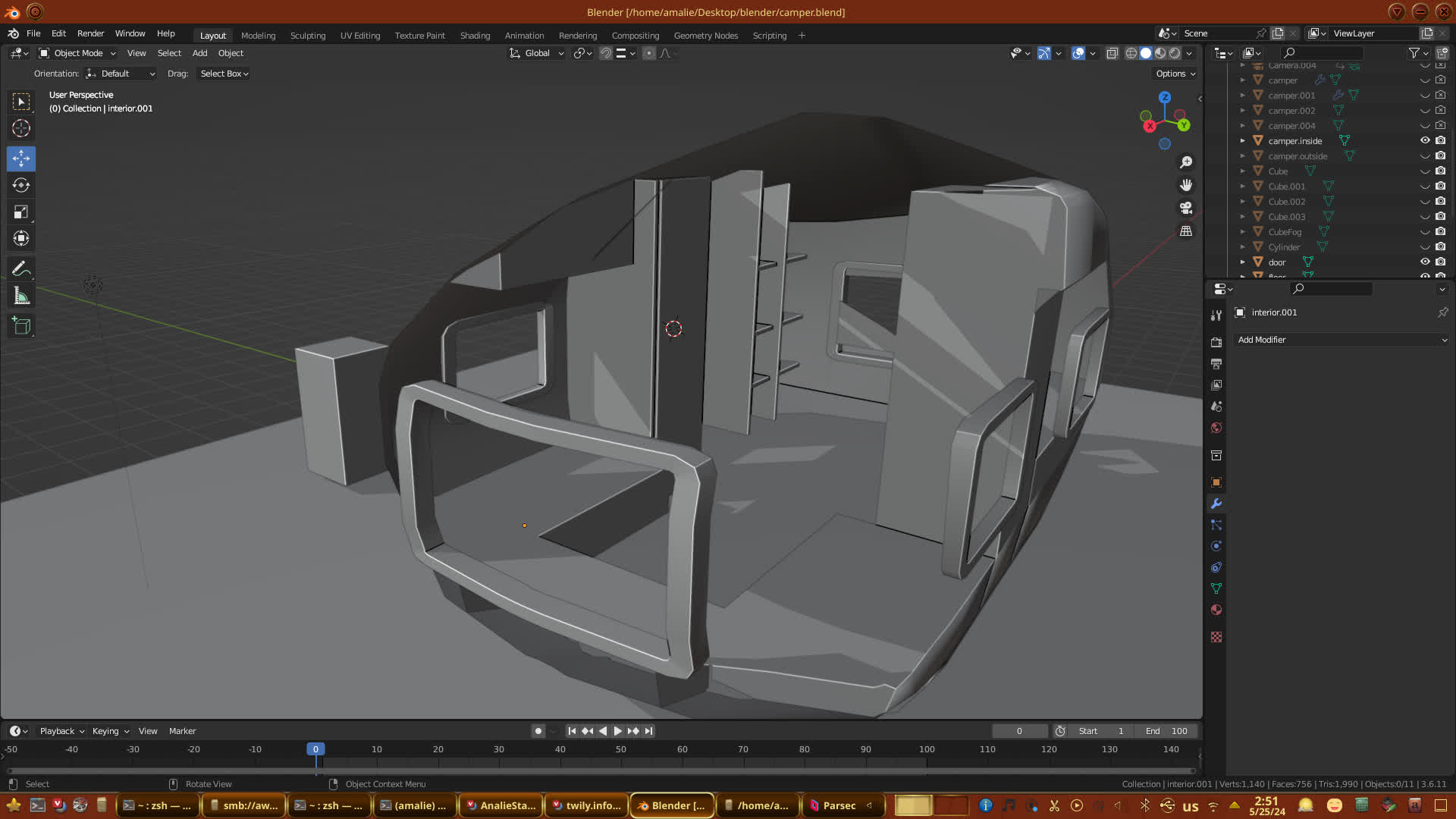Viewport: 1456px width, 819px height.
Task: Toggle camera view in viewport gizmo
Action: tap(1186, 208)
